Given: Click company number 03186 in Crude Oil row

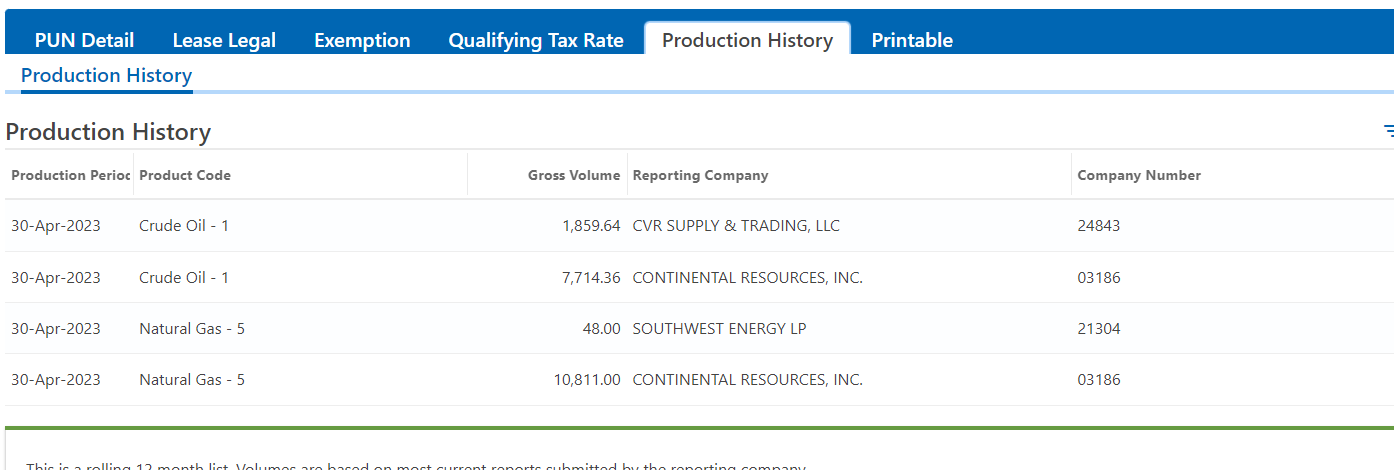Looking at the screenshot, I should 1098,278.
